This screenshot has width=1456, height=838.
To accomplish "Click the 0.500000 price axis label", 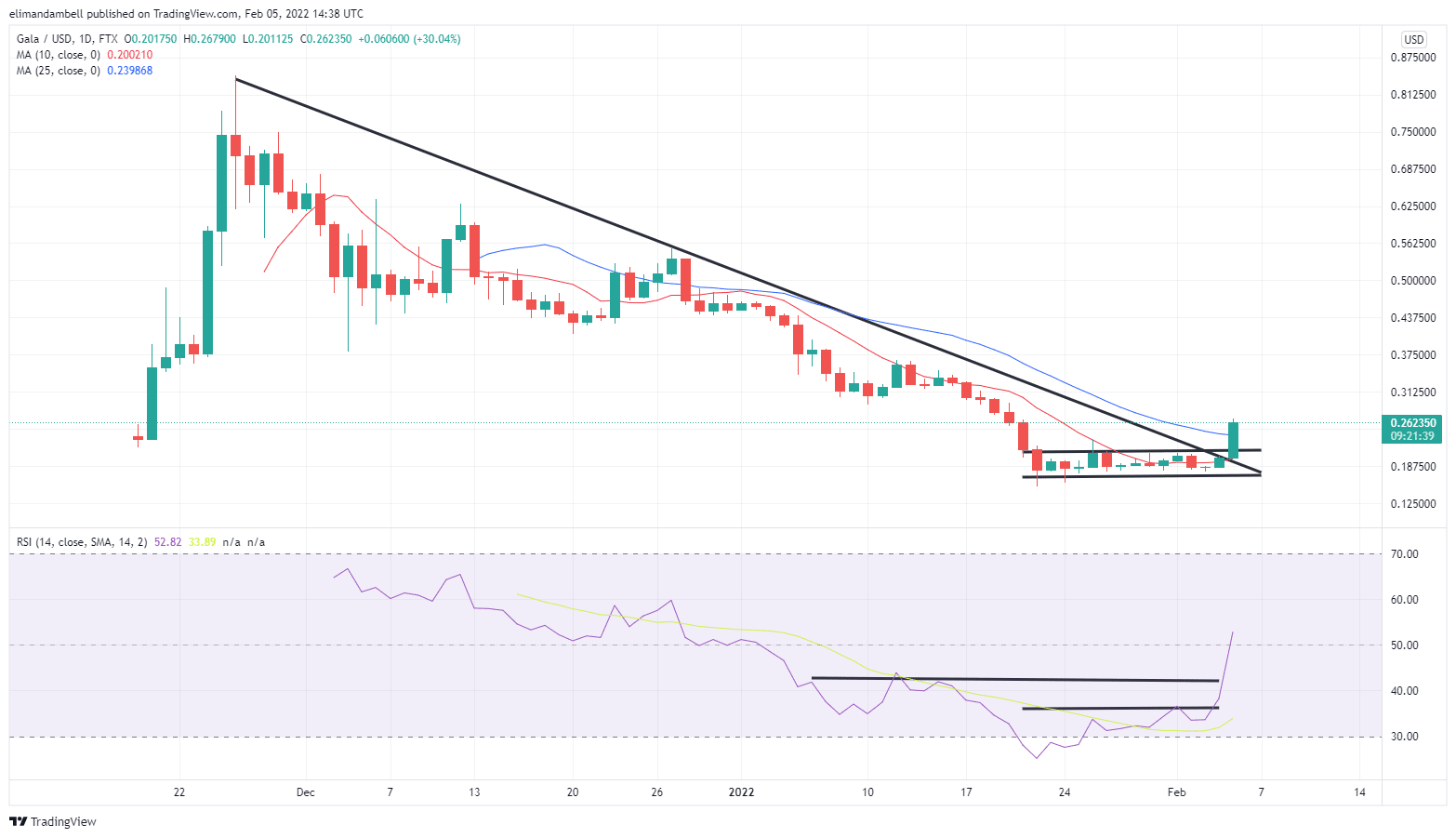I will 1413,281.
